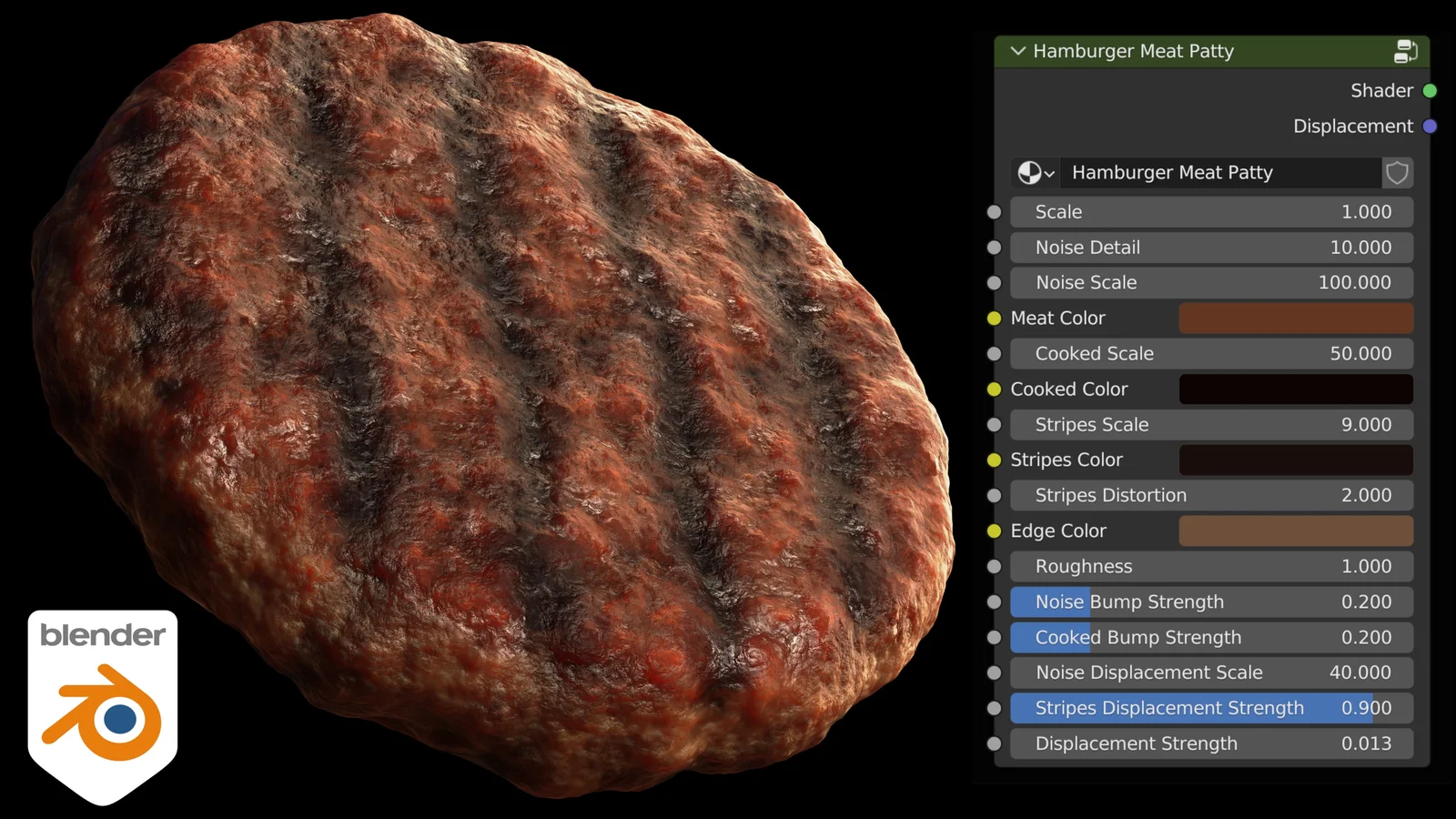The width and height of the screenshot is (1456, 819).
Task: Click the yellow Stripes Color input socket
Action: [x=993, y=460]
